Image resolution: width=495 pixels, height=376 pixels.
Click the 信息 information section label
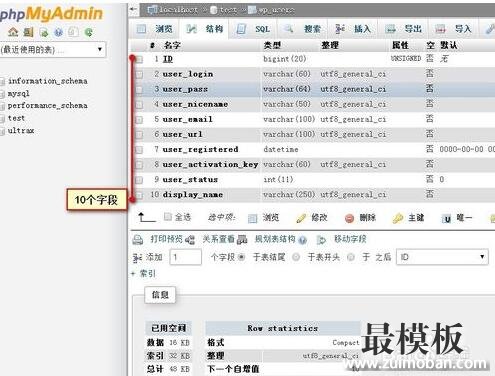pyautogui.click(x=160, y=295)
